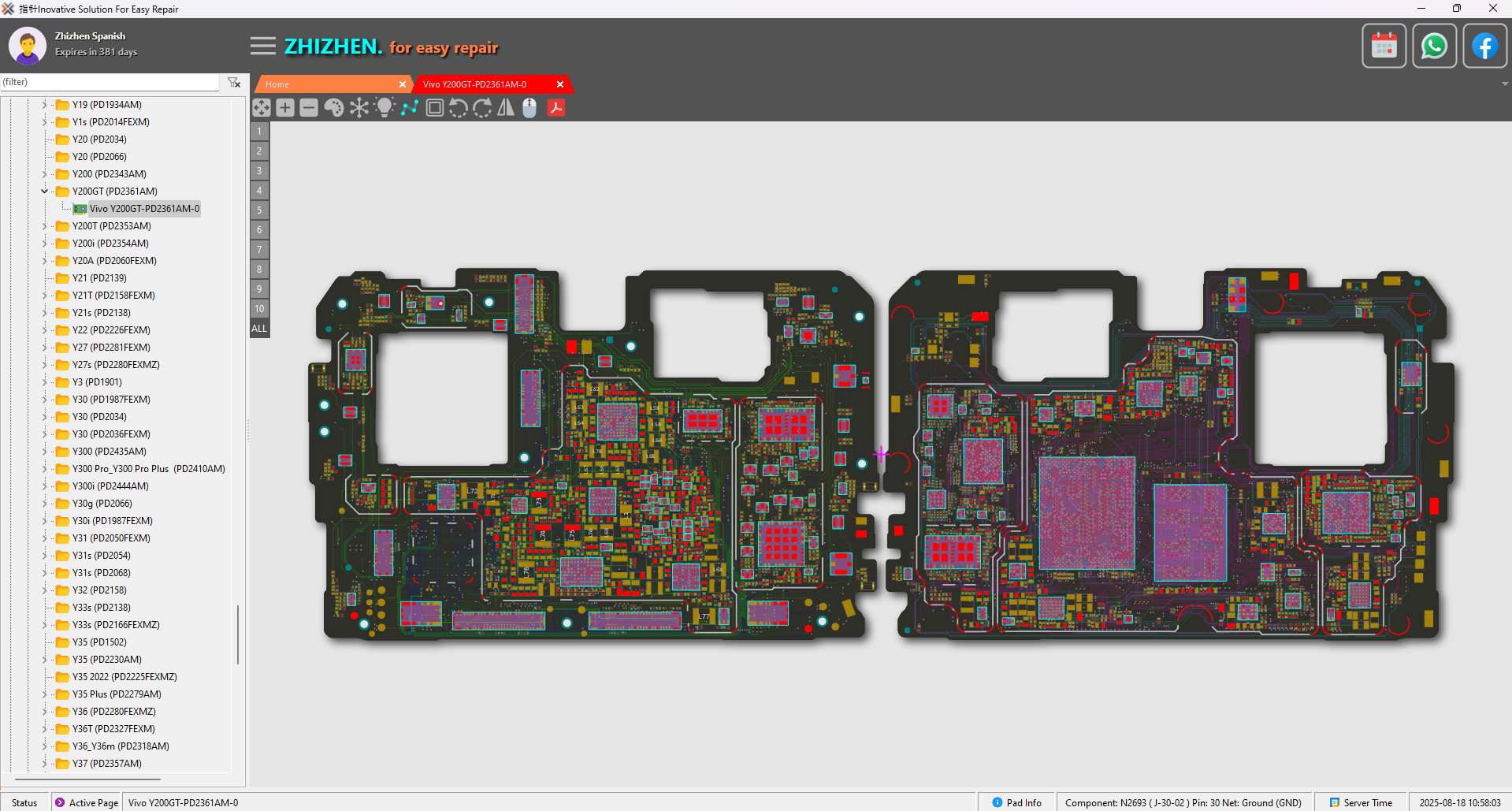This screenshot has height=811, width=1512.
Task: Show layer 4 only
Action: point(259,191)
